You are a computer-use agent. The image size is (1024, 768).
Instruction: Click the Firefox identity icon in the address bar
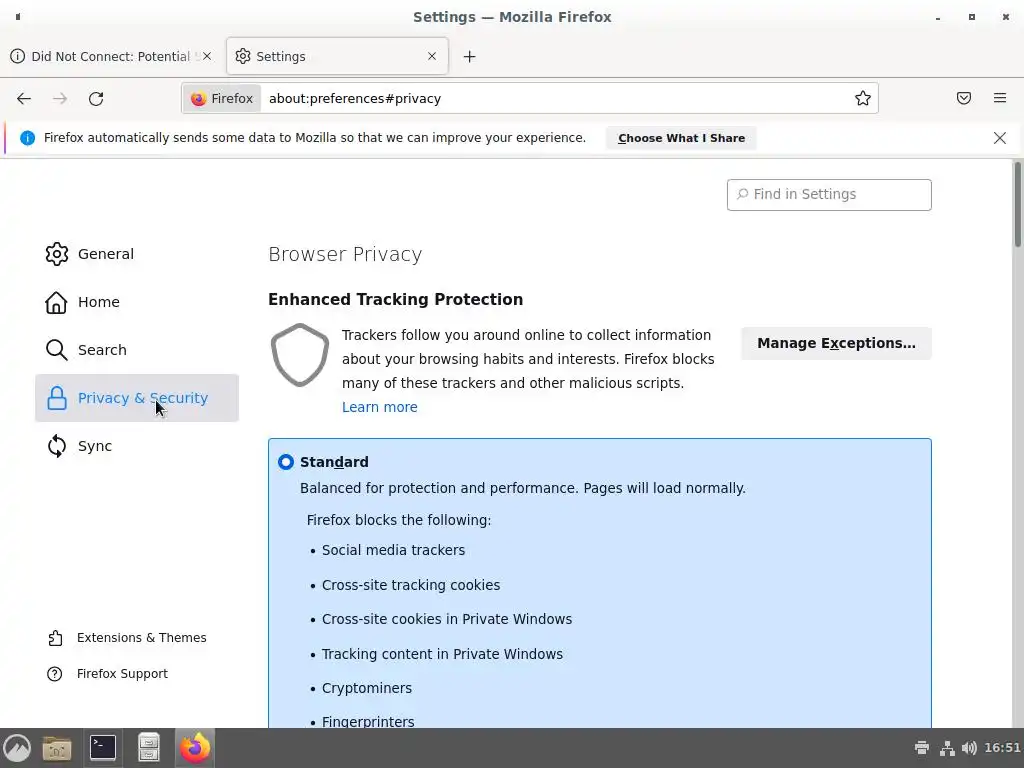click(x=199, y=99)
